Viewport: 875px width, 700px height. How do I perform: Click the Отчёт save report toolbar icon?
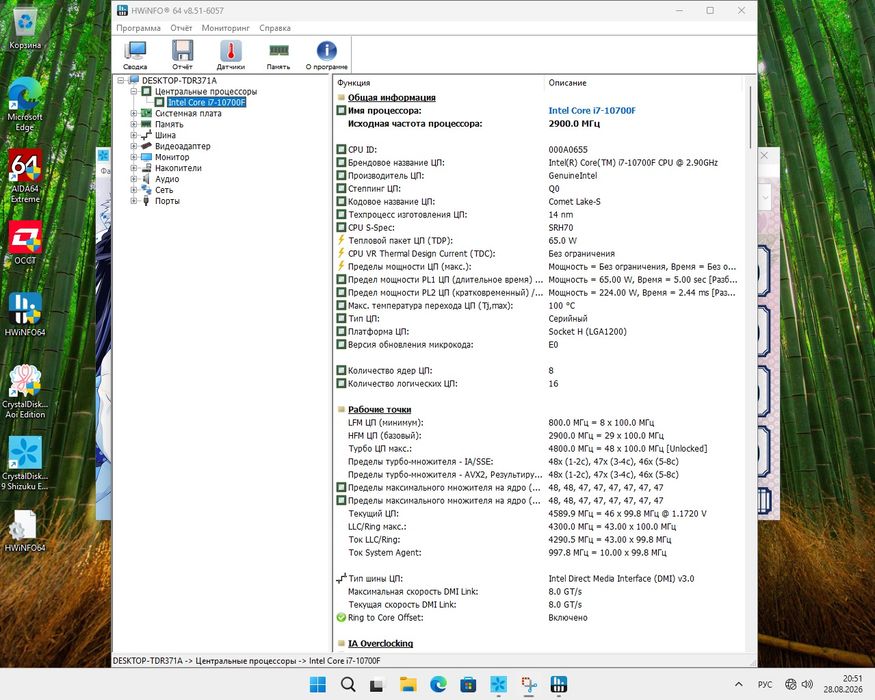pos(182,55)
